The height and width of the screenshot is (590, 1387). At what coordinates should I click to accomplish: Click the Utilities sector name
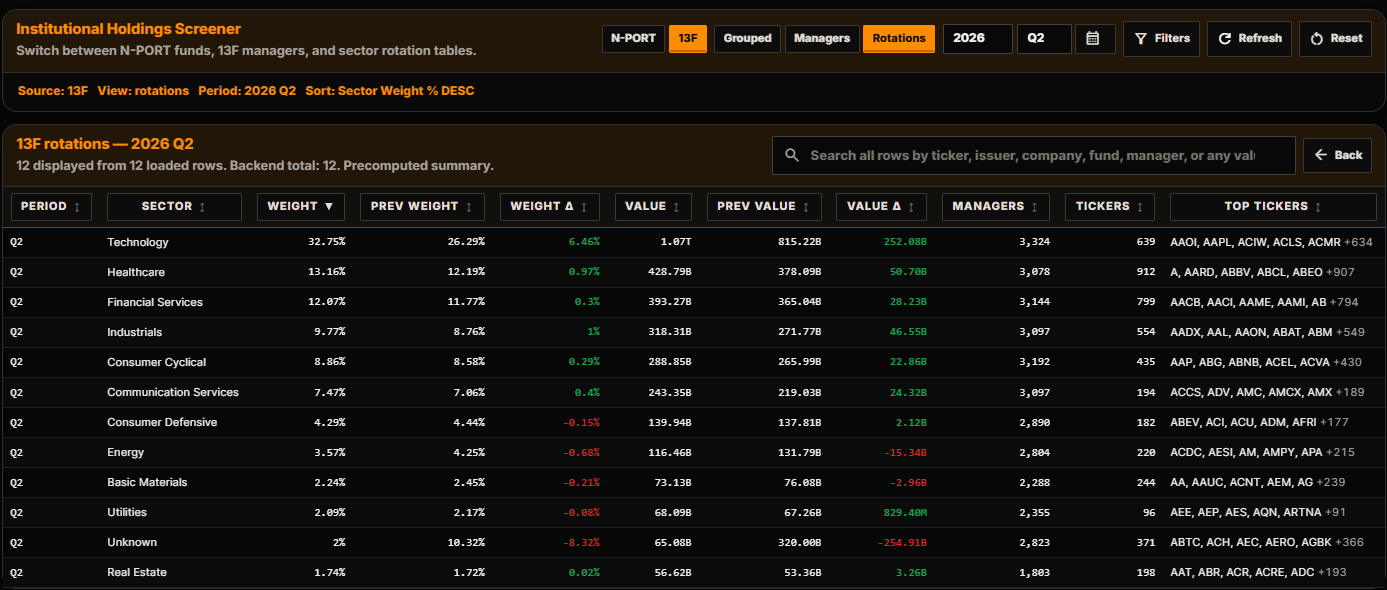point(127,512)
